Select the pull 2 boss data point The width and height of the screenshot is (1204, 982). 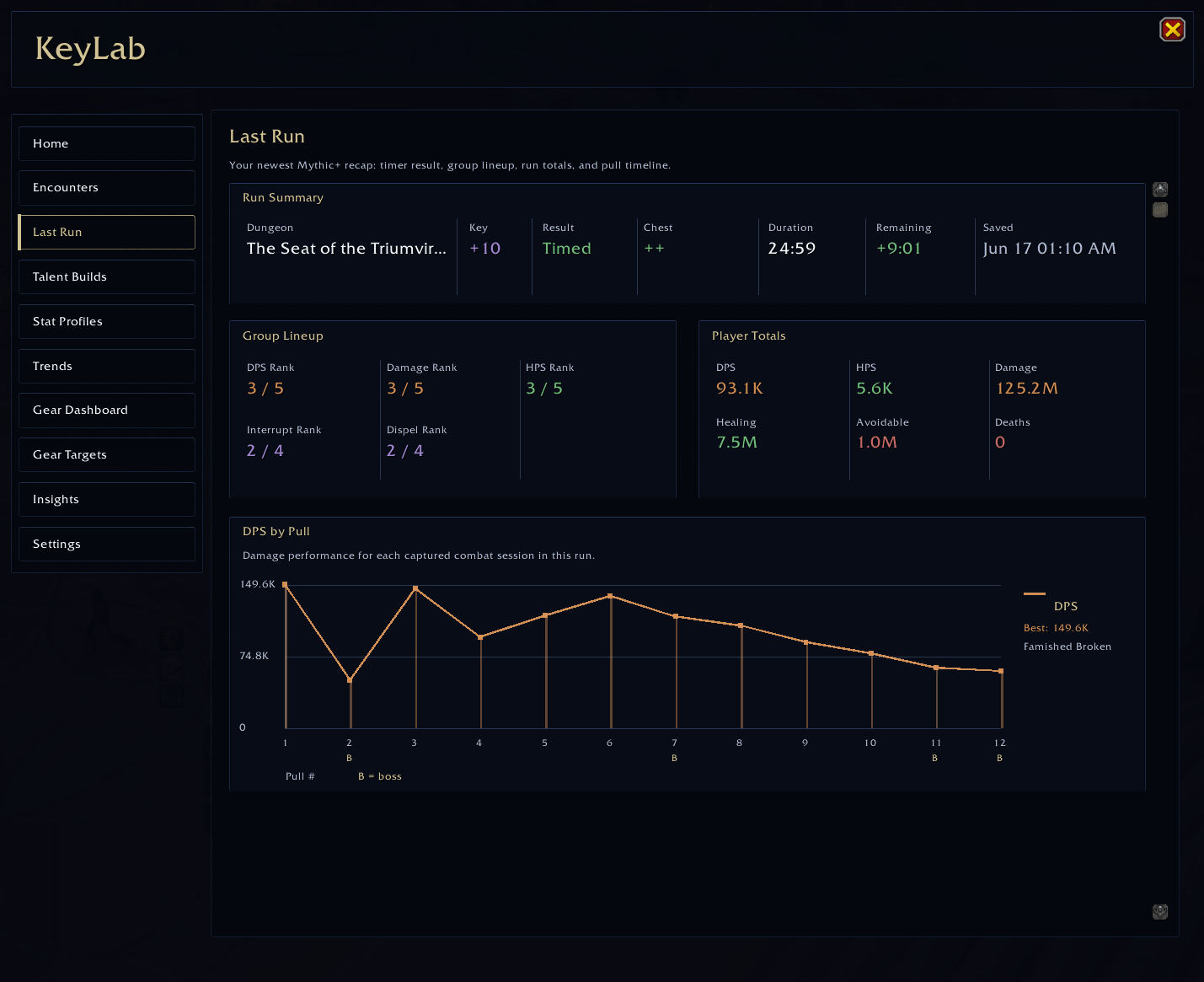(350, 680)
